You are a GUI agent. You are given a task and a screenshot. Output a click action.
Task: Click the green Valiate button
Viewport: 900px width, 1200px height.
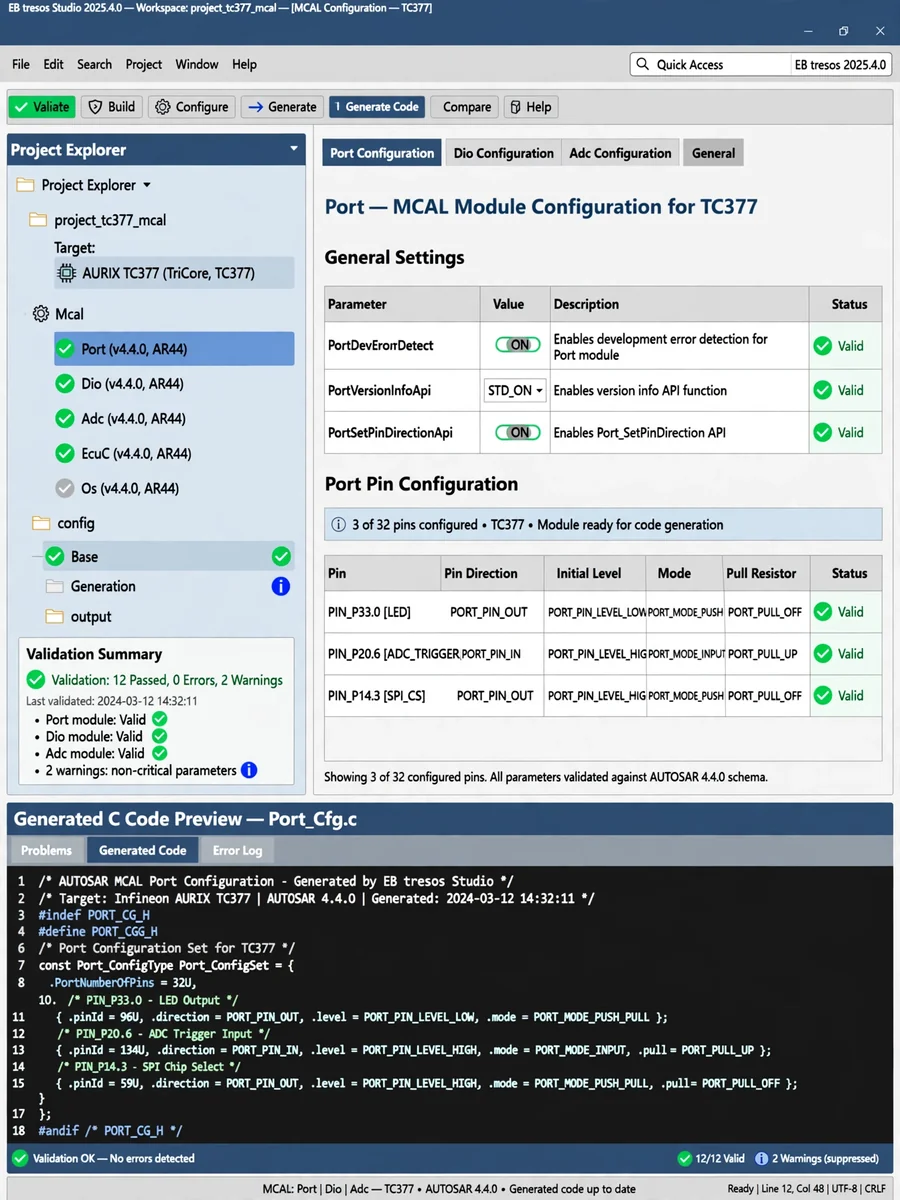click(x=42, y=107)
